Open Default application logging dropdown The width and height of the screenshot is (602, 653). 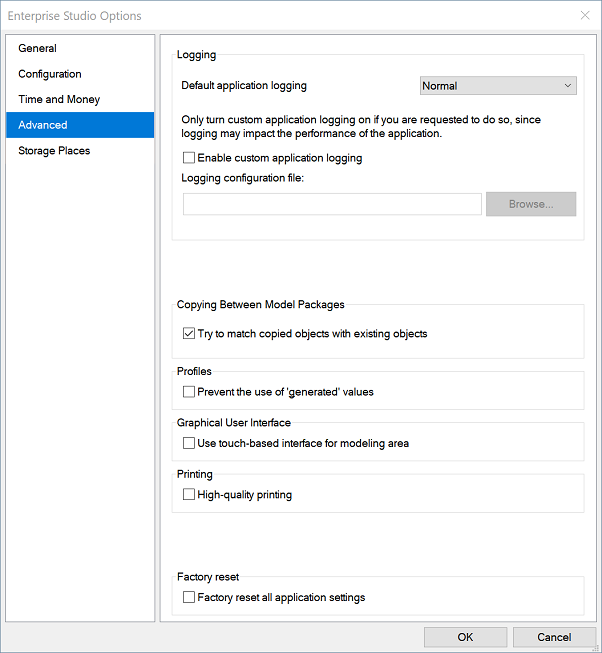pos(498,86)
